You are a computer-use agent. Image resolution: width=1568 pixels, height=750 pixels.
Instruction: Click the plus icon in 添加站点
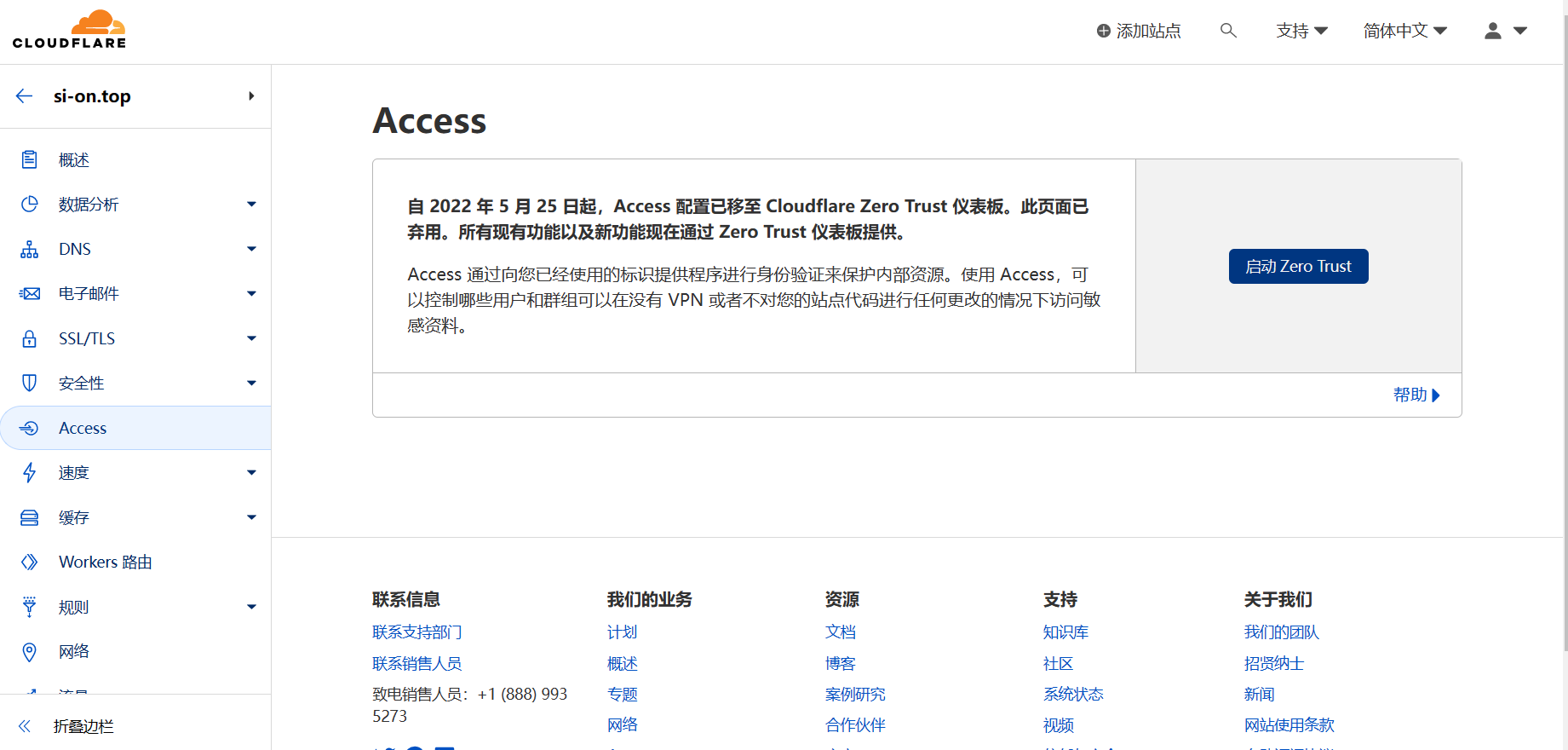[1104, 31]
